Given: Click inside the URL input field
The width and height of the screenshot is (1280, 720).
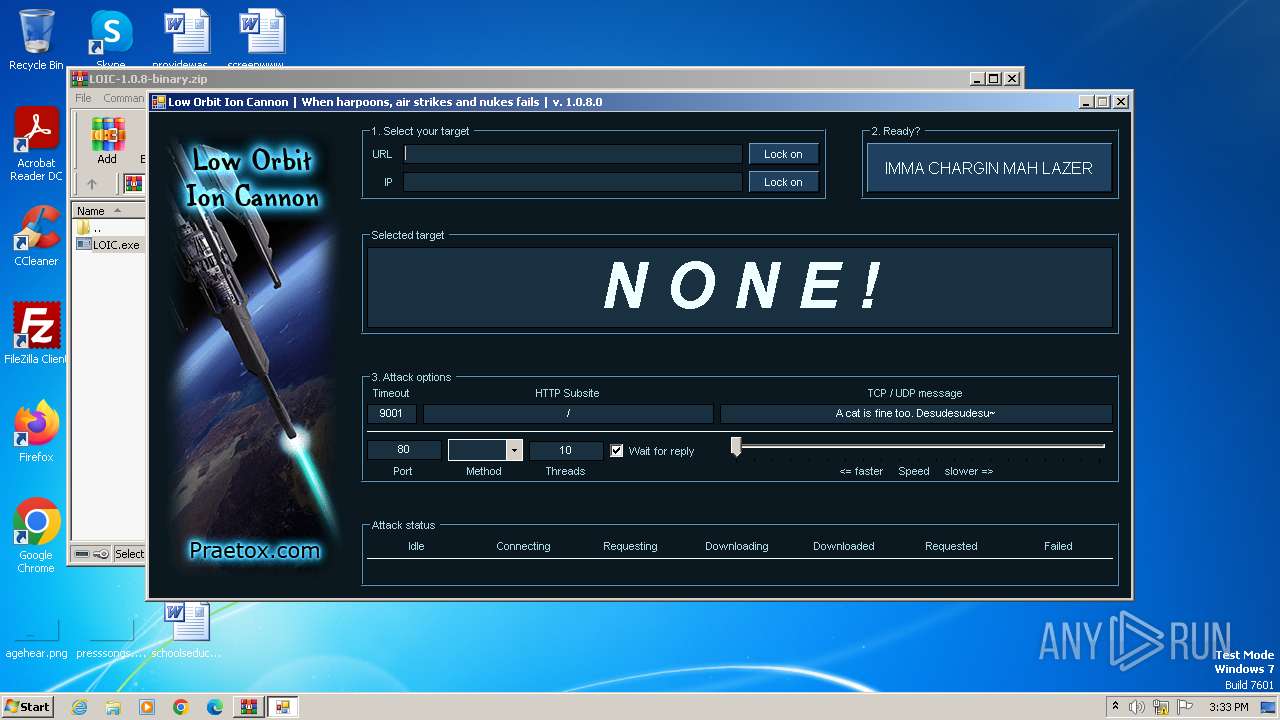Looking at the screenshot, I should [x=573, y=154].
